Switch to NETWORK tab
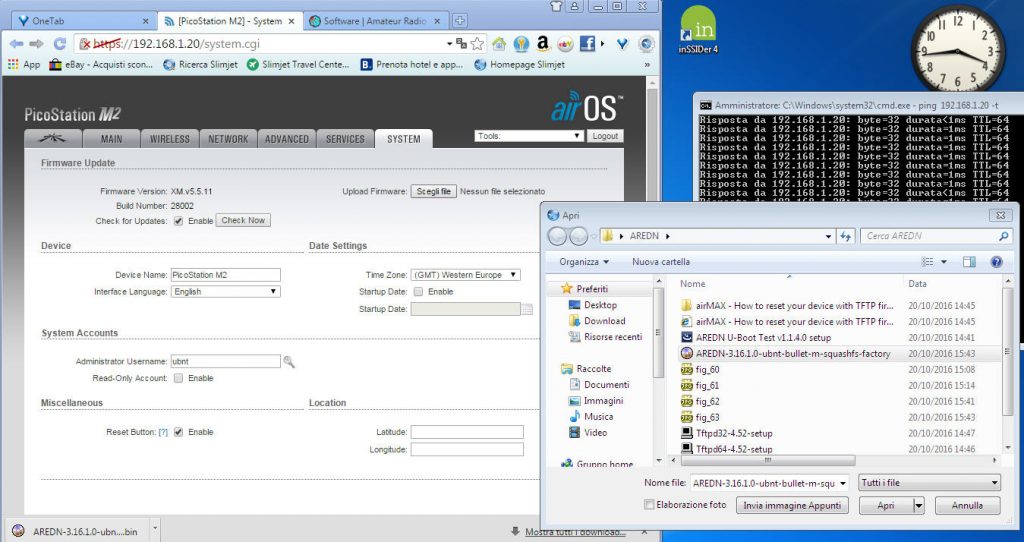Screen dimensions: 1024x542 pyautogui.click(x=228, y=138)
